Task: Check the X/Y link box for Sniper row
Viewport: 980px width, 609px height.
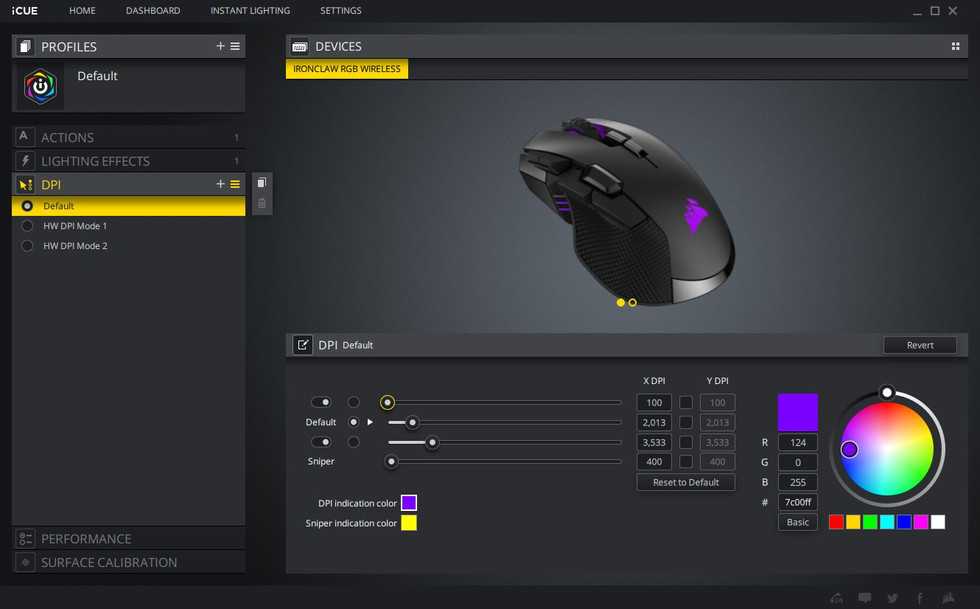Action: [686, 461]
